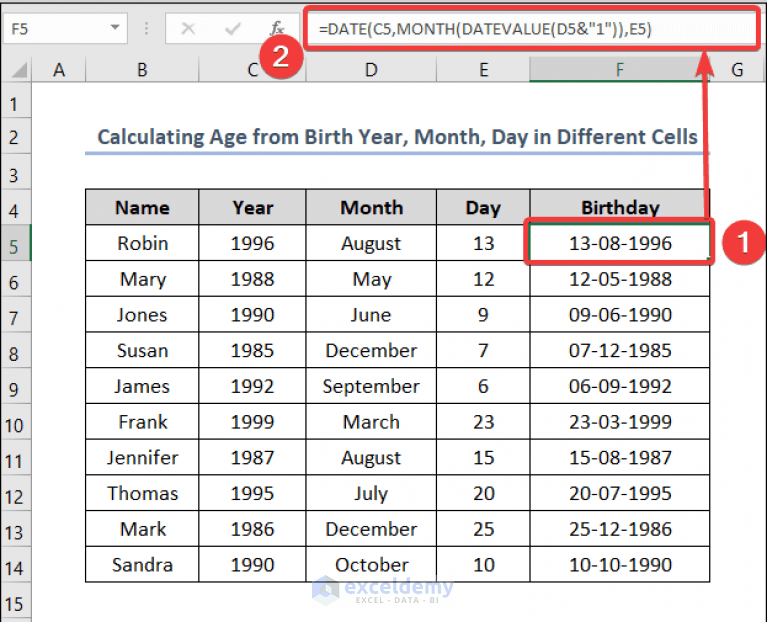
Task: Click birthday cell 06-09-1992
Action: point(620,386)
